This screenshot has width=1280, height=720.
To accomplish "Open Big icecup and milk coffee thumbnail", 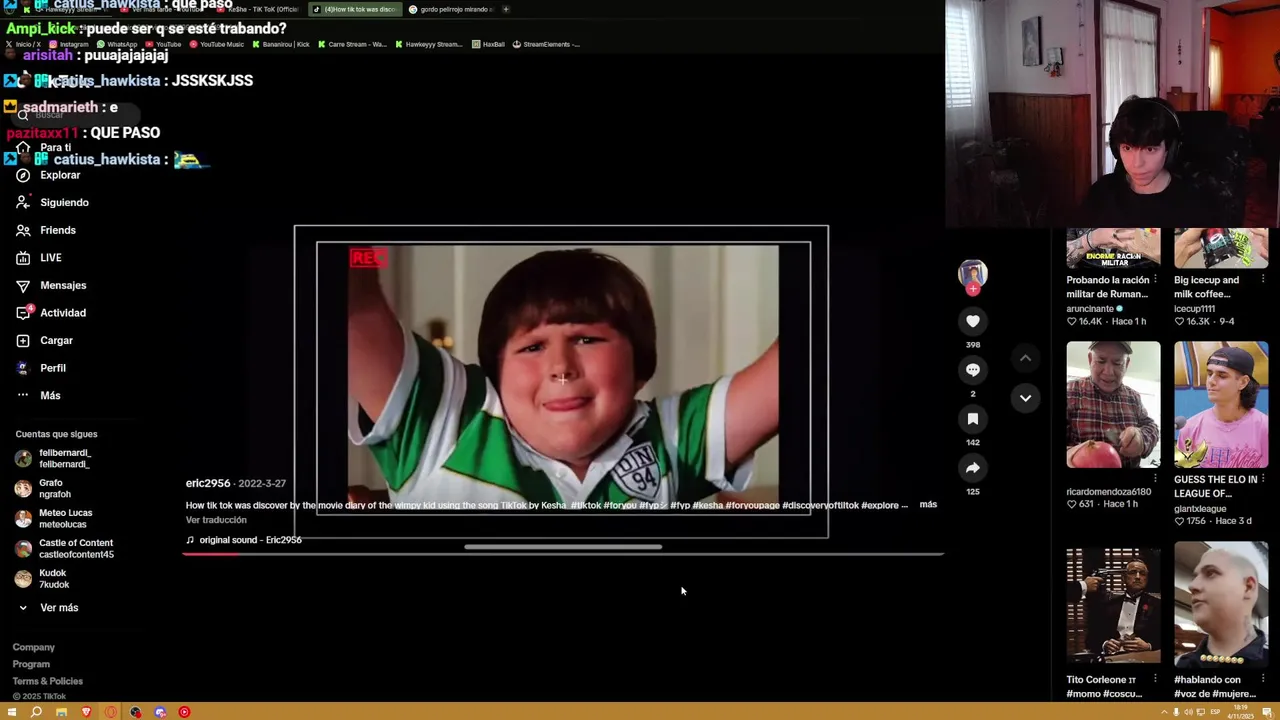I will 1221,248.
